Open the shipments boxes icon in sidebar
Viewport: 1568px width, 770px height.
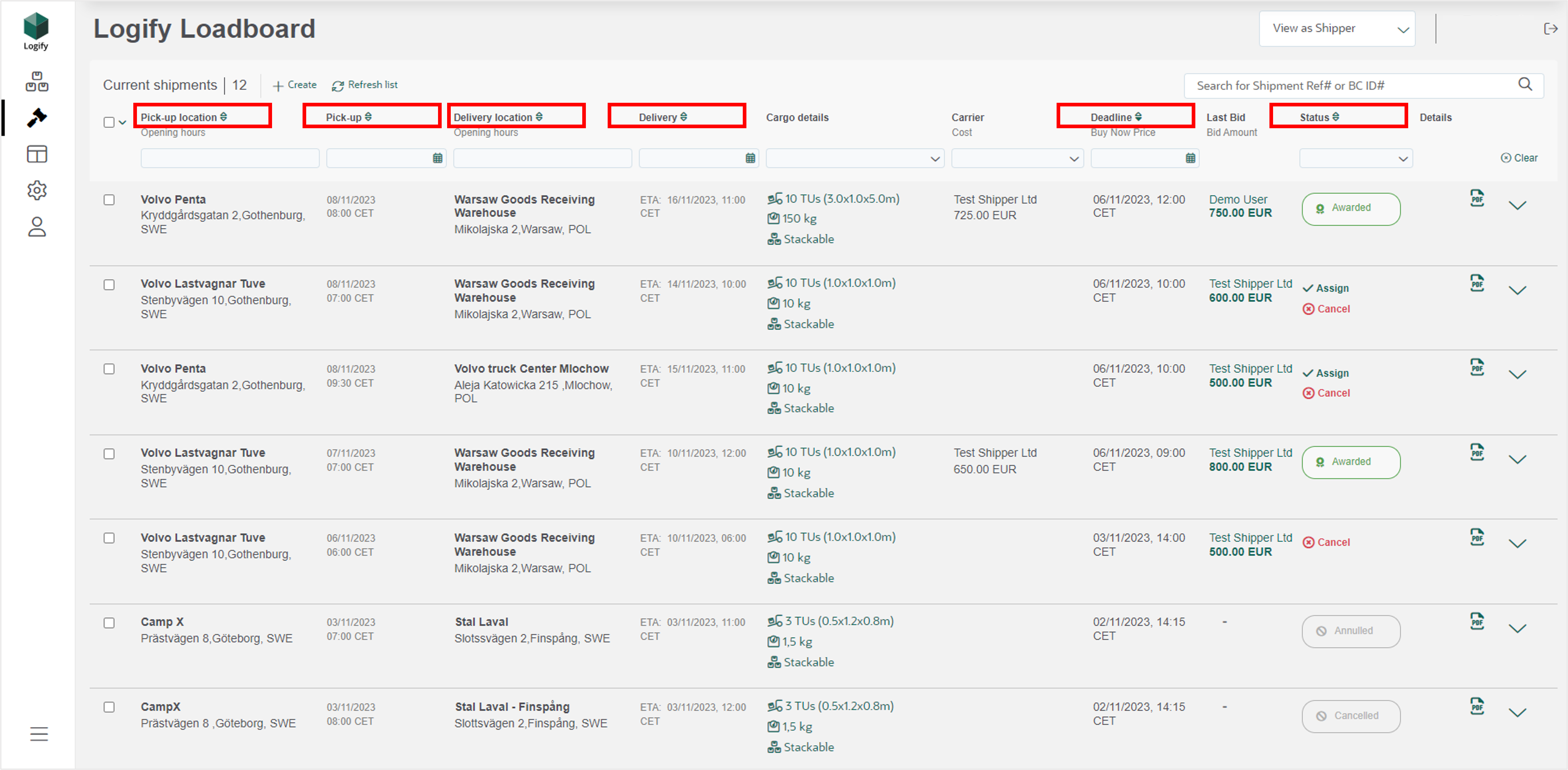click(x=37, y=82)
